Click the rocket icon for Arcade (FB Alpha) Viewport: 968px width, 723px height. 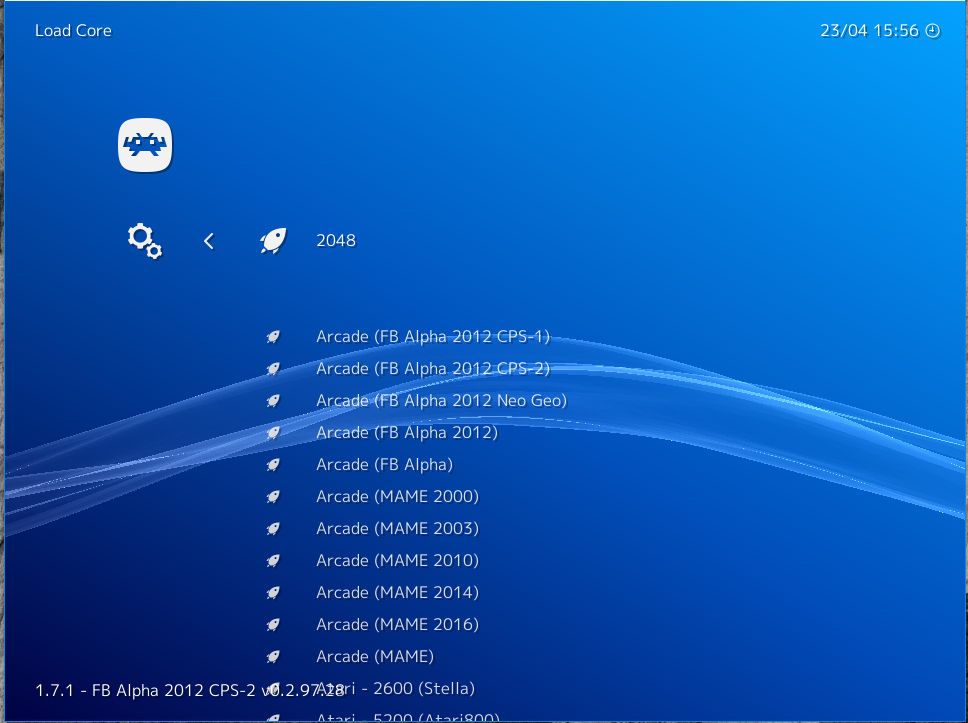tap(273, 465)
